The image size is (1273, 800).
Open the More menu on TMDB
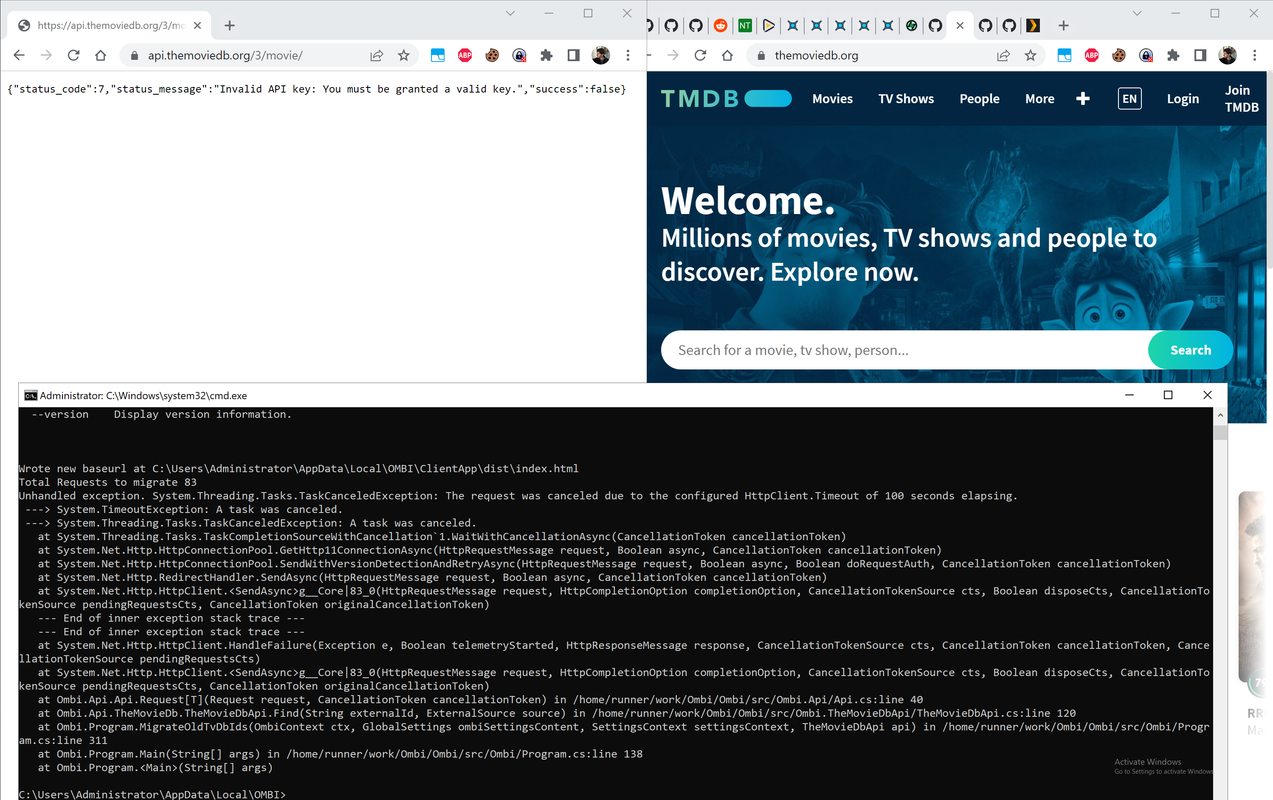(x=1040, y=99)
